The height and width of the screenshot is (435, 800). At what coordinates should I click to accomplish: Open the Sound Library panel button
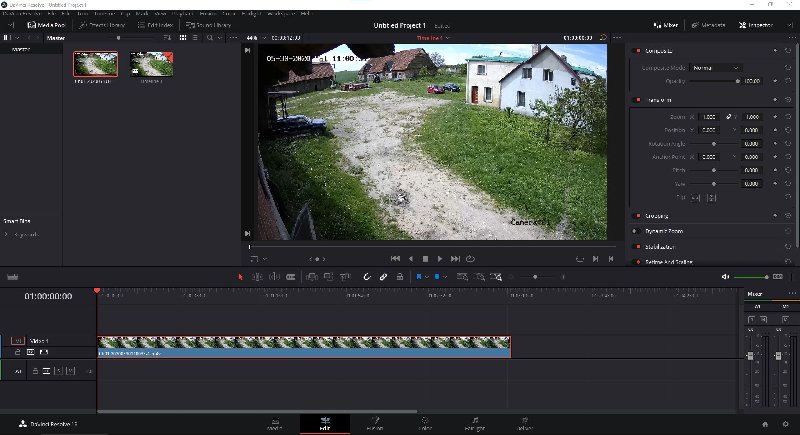coord(209,25)
